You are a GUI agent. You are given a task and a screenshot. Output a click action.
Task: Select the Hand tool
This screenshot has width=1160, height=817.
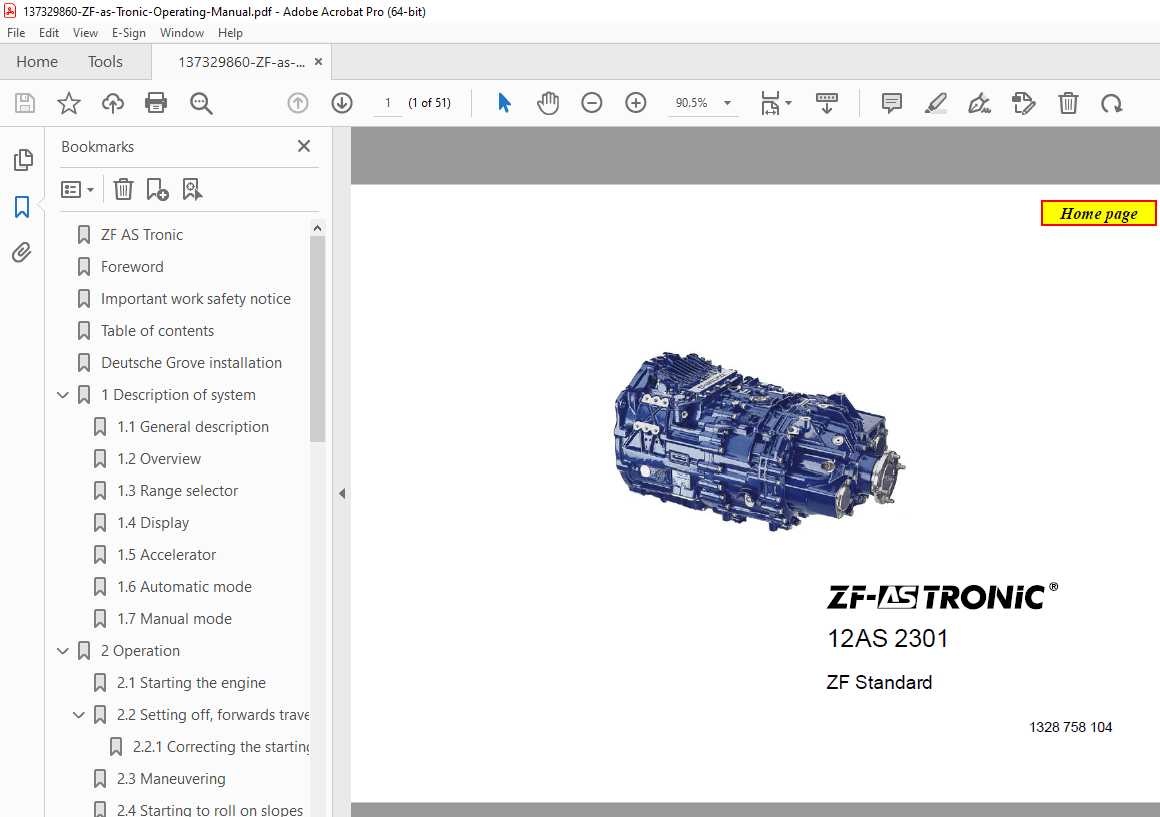548,103
